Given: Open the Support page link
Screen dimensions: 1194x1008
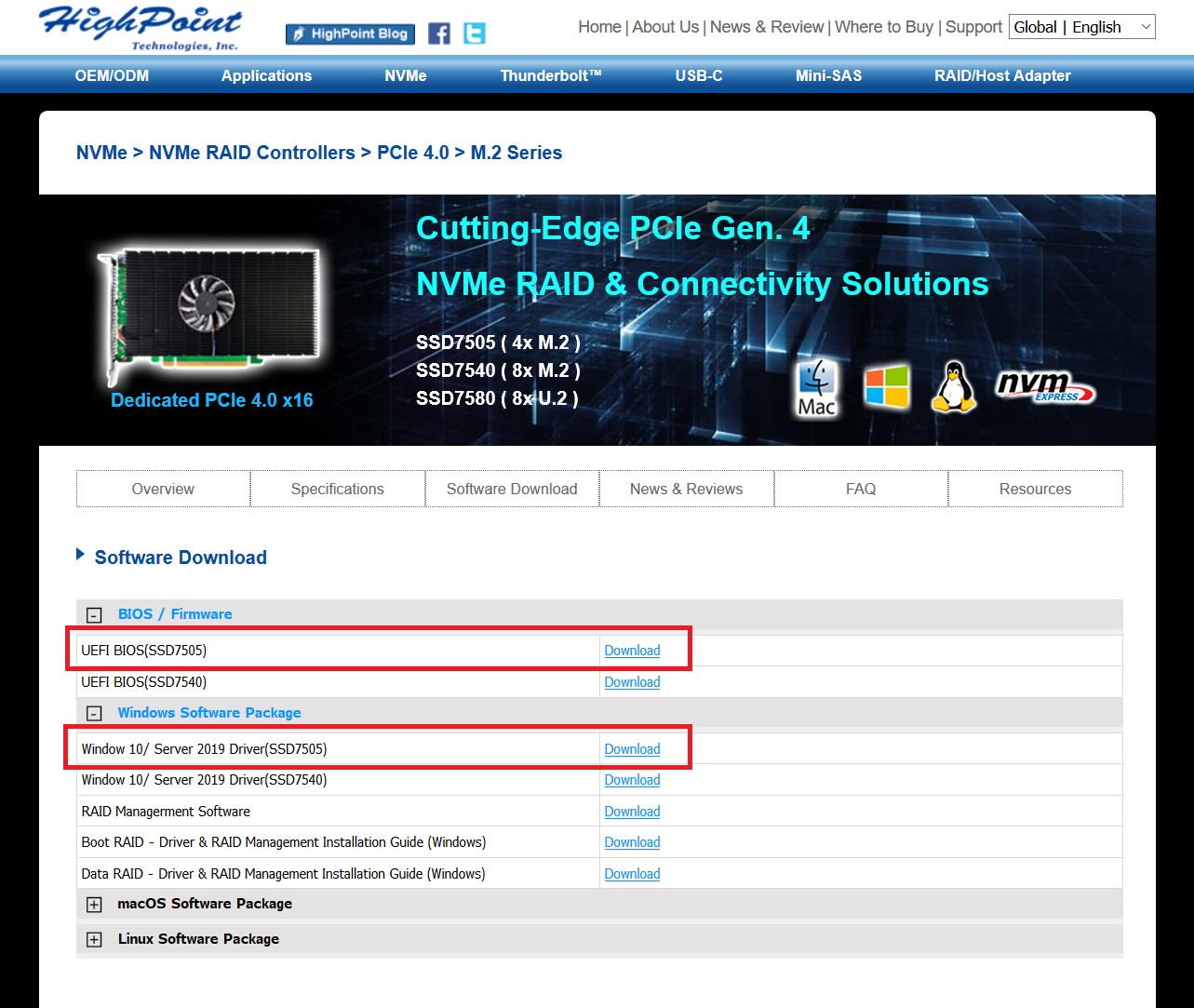Looking at the screenshot, I should pyautogui.click(x=973, y=27).
